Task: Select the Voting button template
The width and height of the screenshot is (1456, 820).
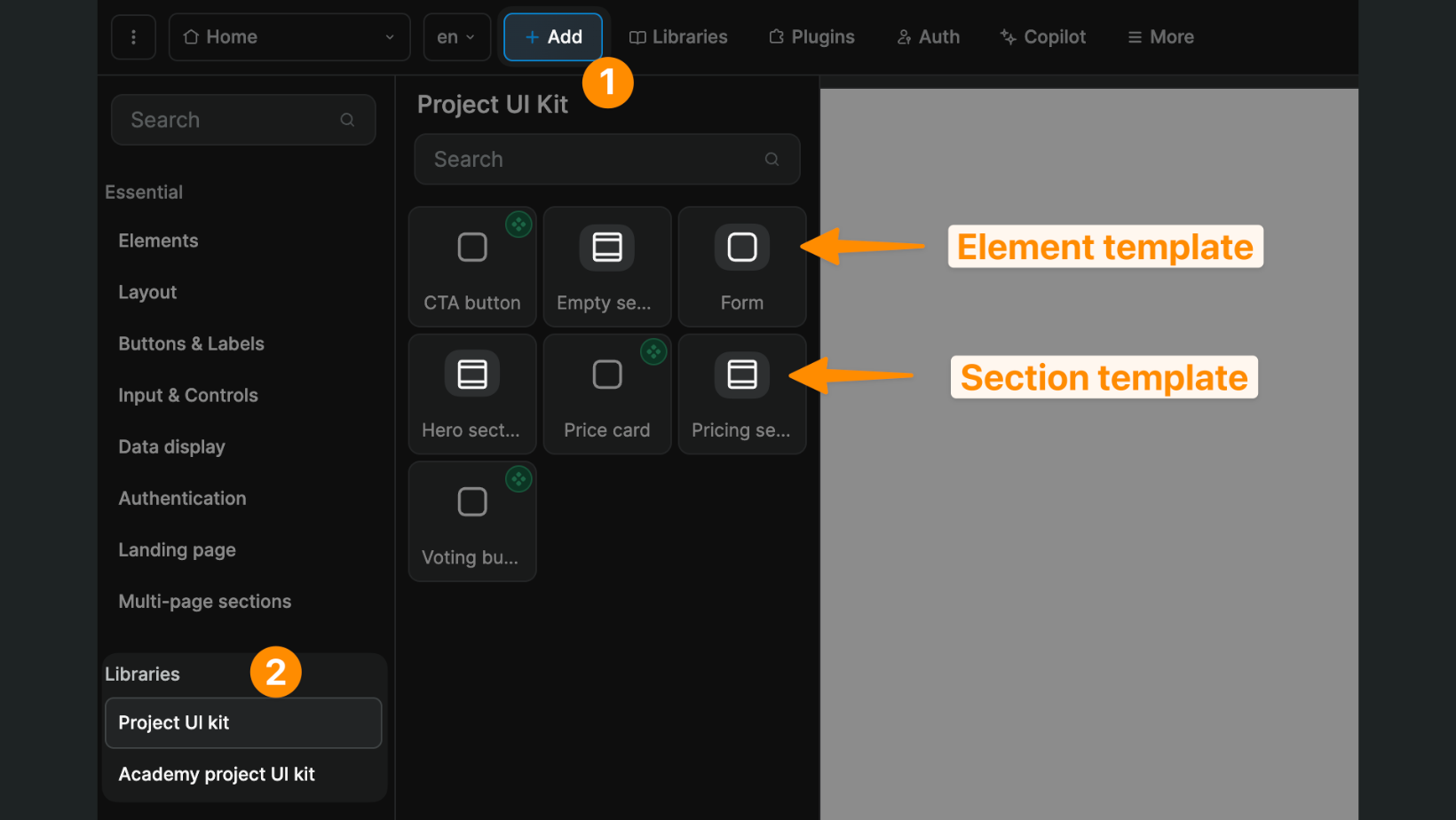Action: point(471,521)
